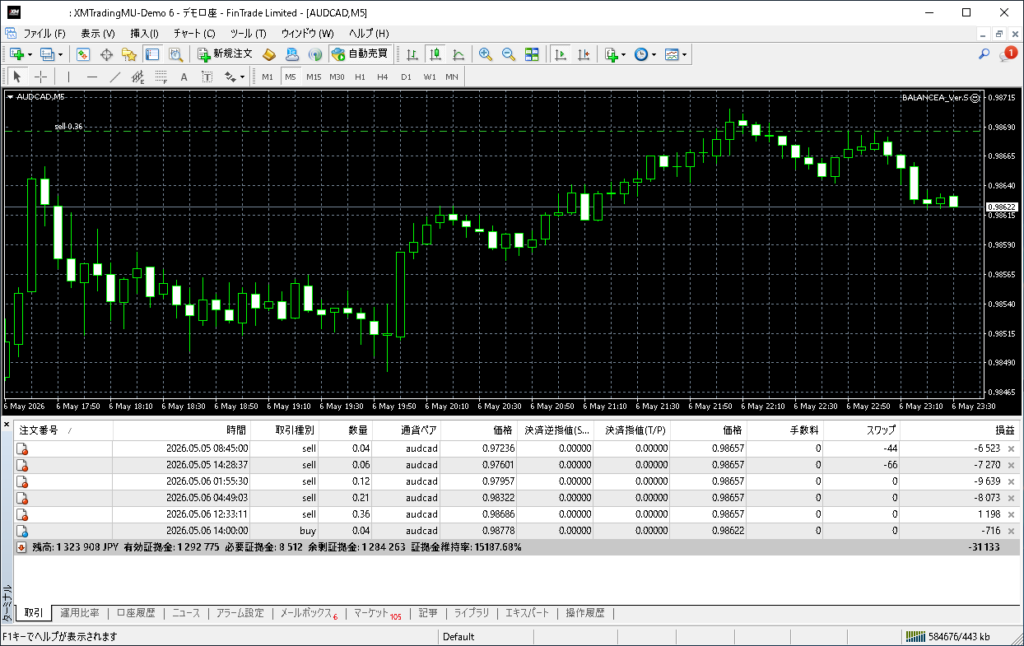1024x646 pixels.
Task: Toggle the 自動売買 auto trading button
Action: (x=360, y=54)
